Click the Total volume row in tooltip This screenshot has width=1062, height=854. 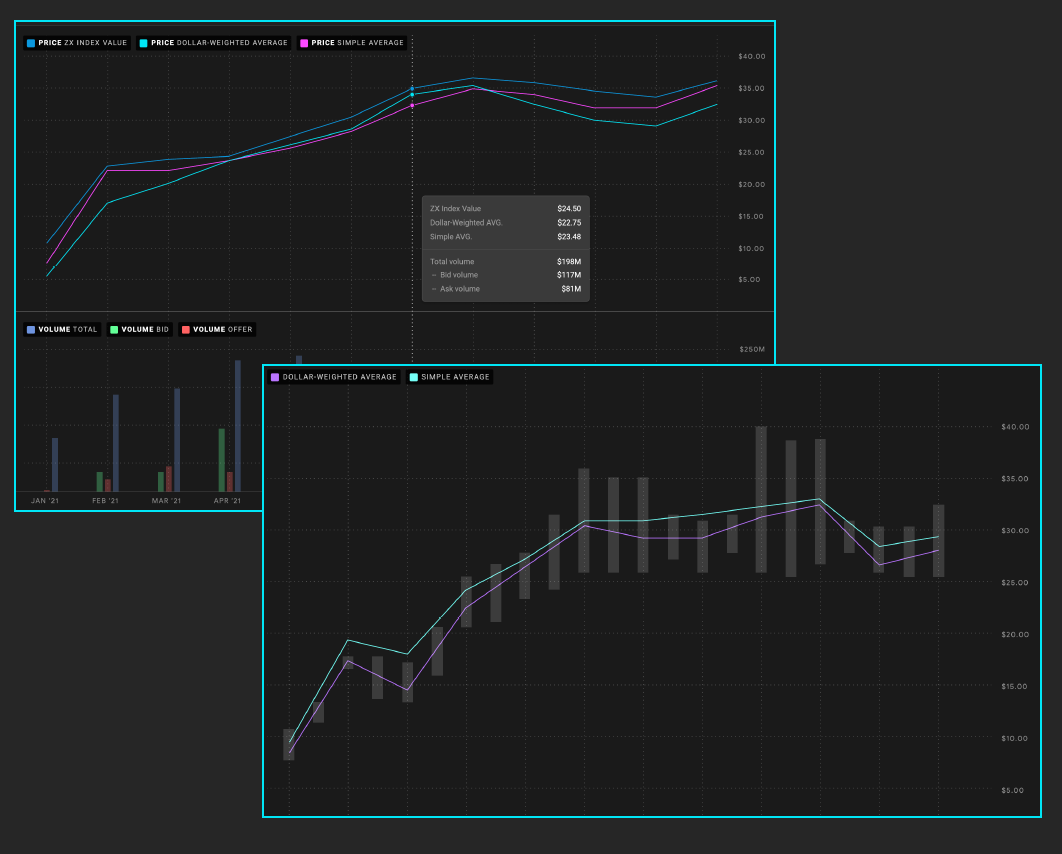coord(505,261)
